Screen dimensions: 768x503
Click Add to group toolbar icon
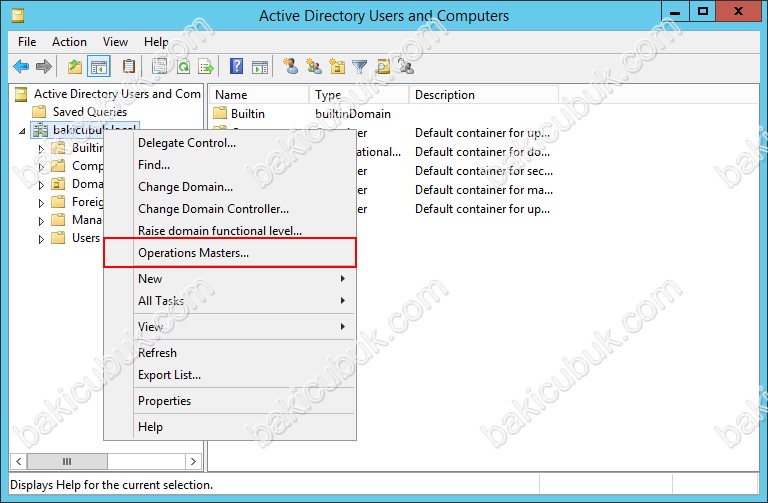(x=406, y=66)
